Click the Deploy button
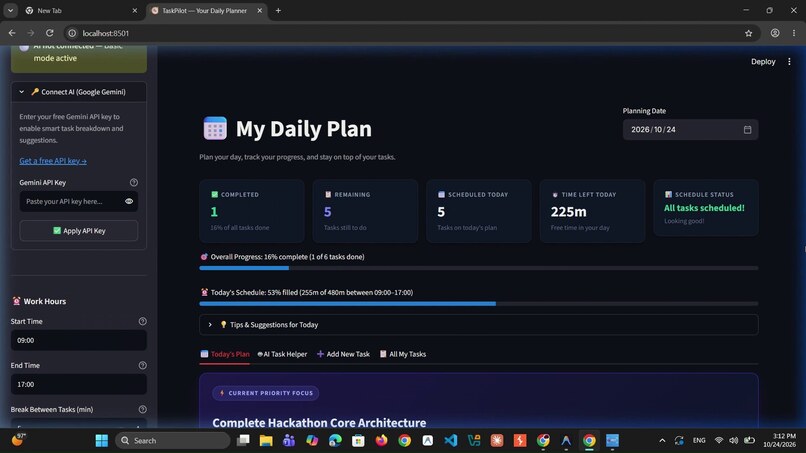This screenshot has width=806, height=453. (x=763, y=62)
